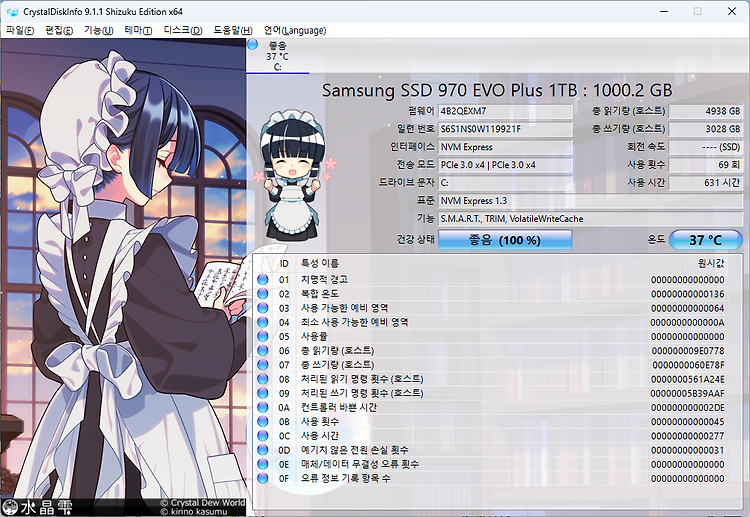Click the standard field NVM Express 1.3
This screenshot has width=750, height=517.
(x=590, y=200)
